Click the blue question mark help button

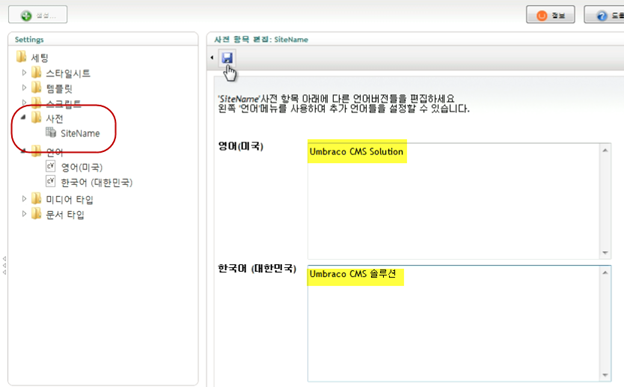point(604,15)
